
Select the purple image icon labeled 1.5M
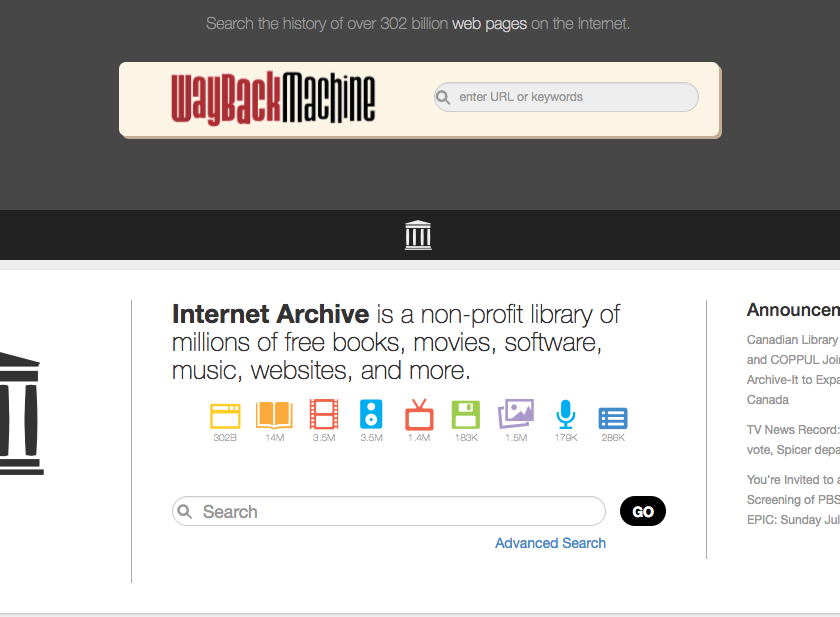[516, 413]
